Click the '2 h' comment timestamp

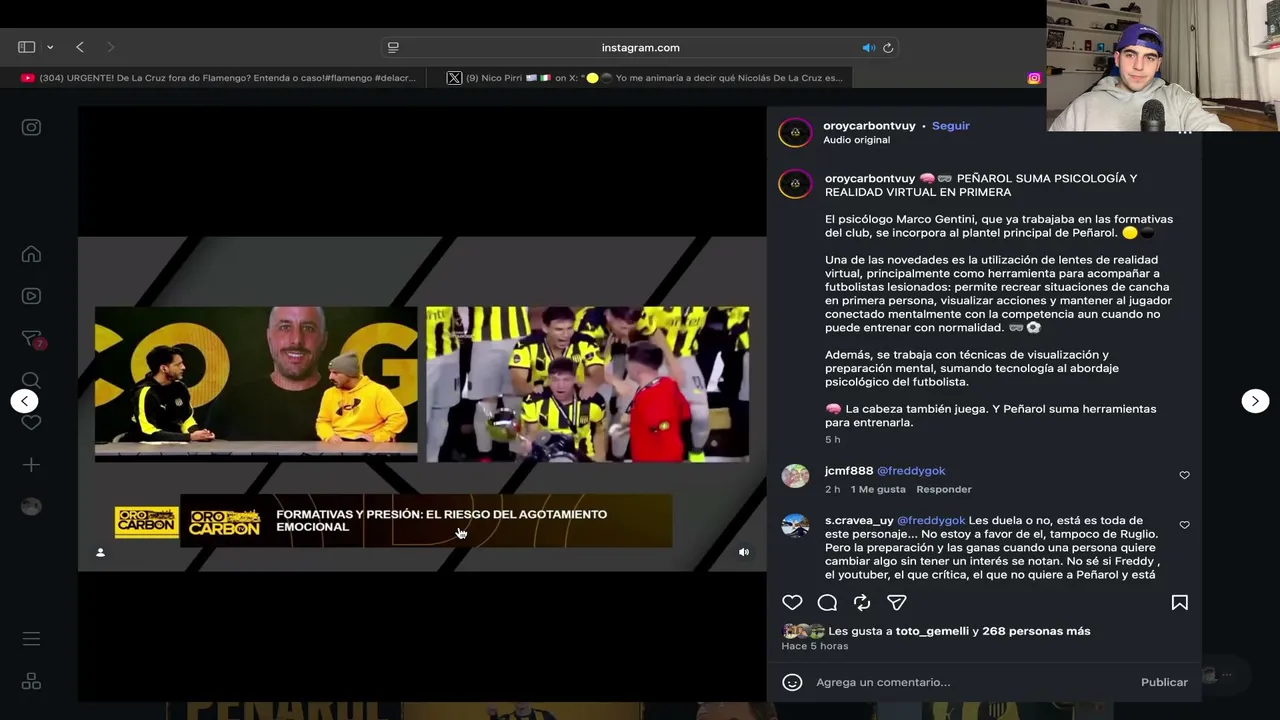(x=833, y=489)
